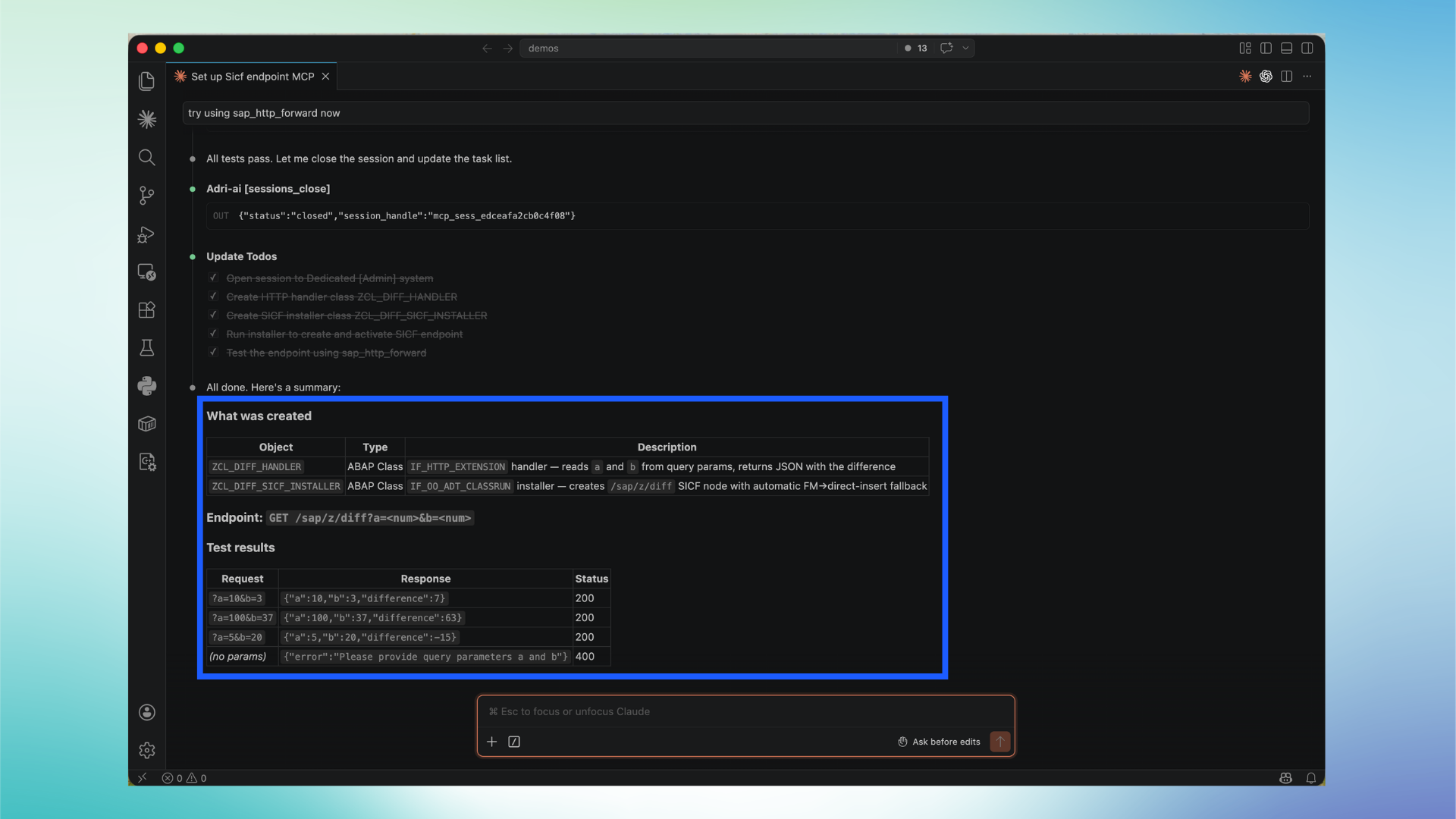Open the Search view in the activity bar

[x=146, y=157]
